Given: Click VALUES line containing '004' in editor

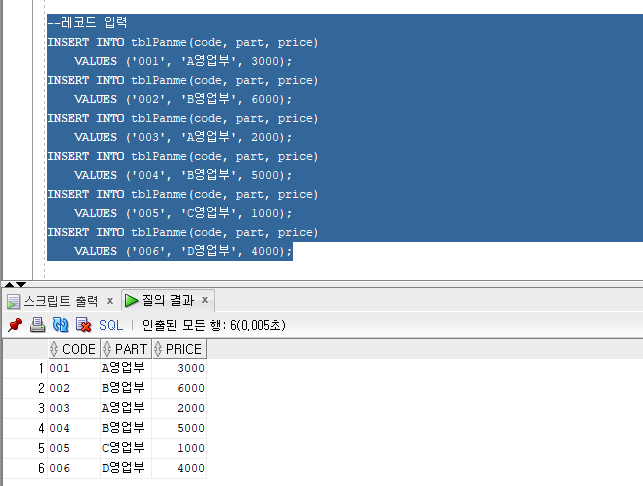Looking at the screenshot, I should click(183, 175).
